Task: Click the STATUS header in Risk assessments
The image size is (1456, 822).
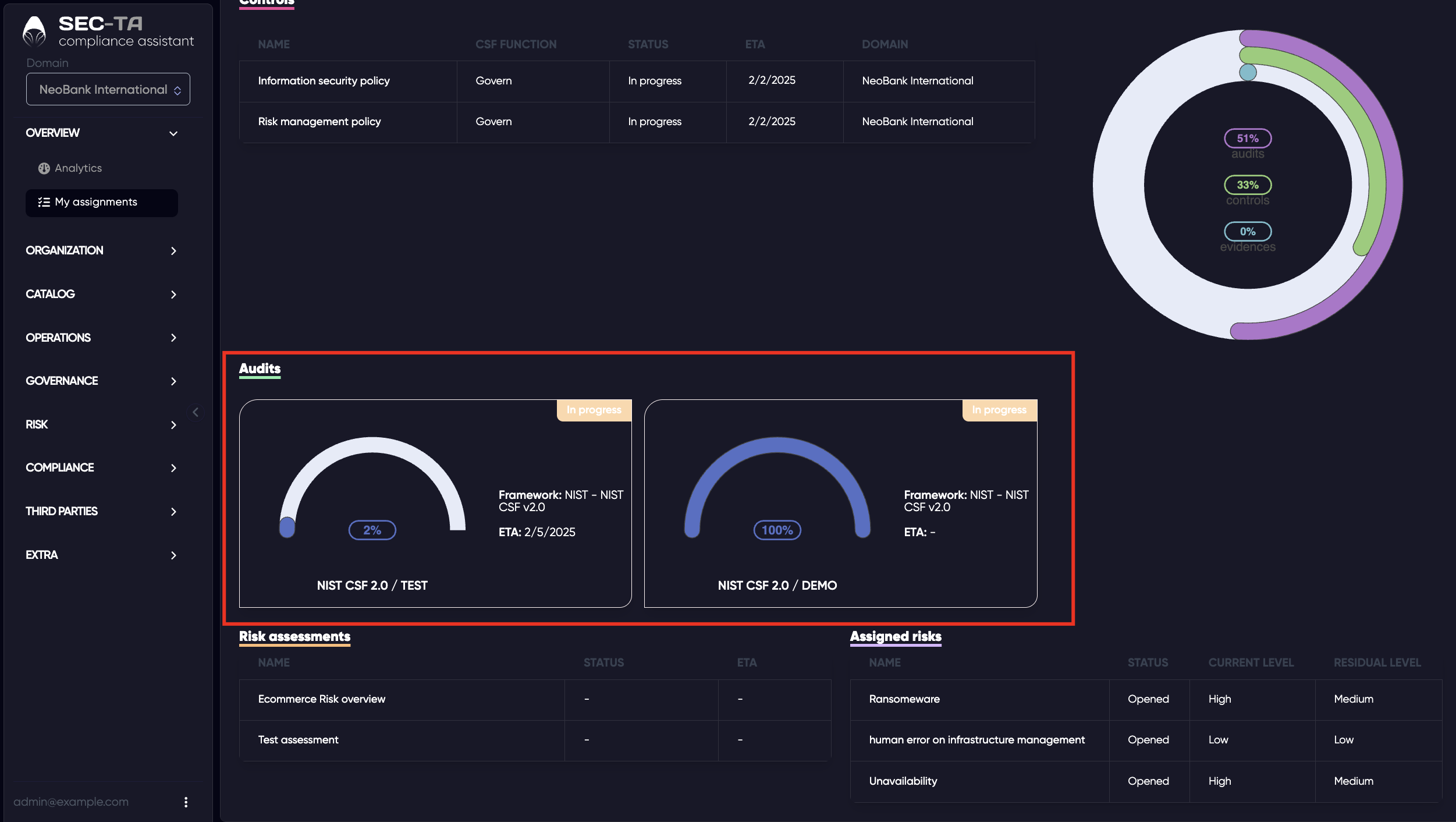Action: [x=603, y=662]
